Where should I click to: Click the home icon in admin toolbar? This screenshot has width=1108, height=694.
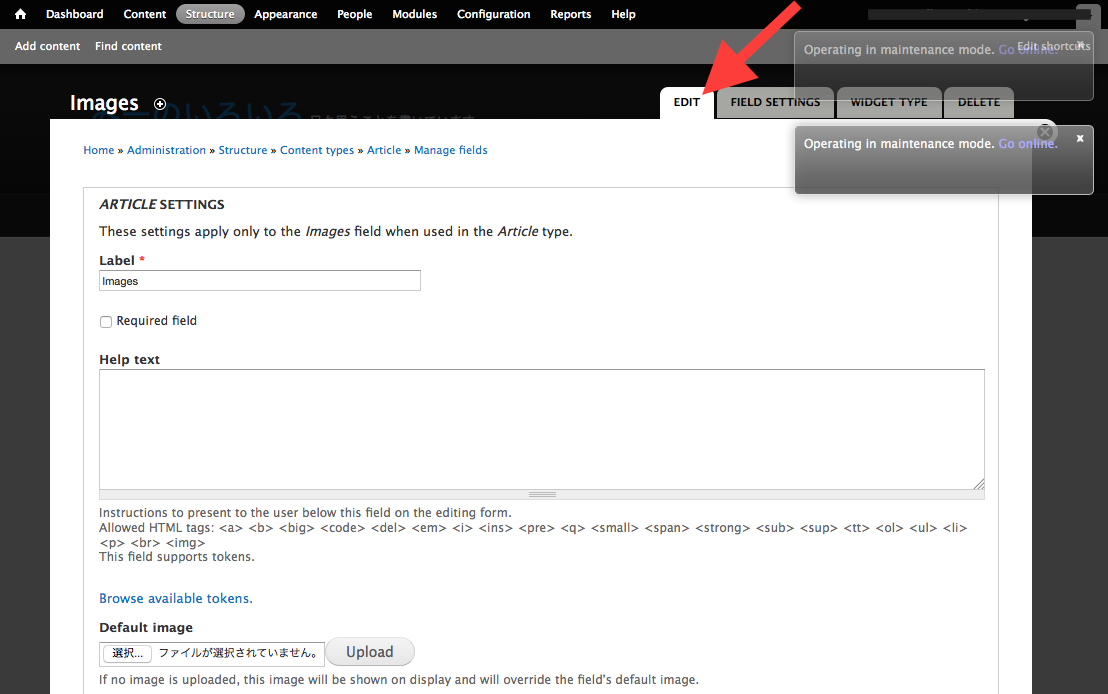[x=20, y=14]
